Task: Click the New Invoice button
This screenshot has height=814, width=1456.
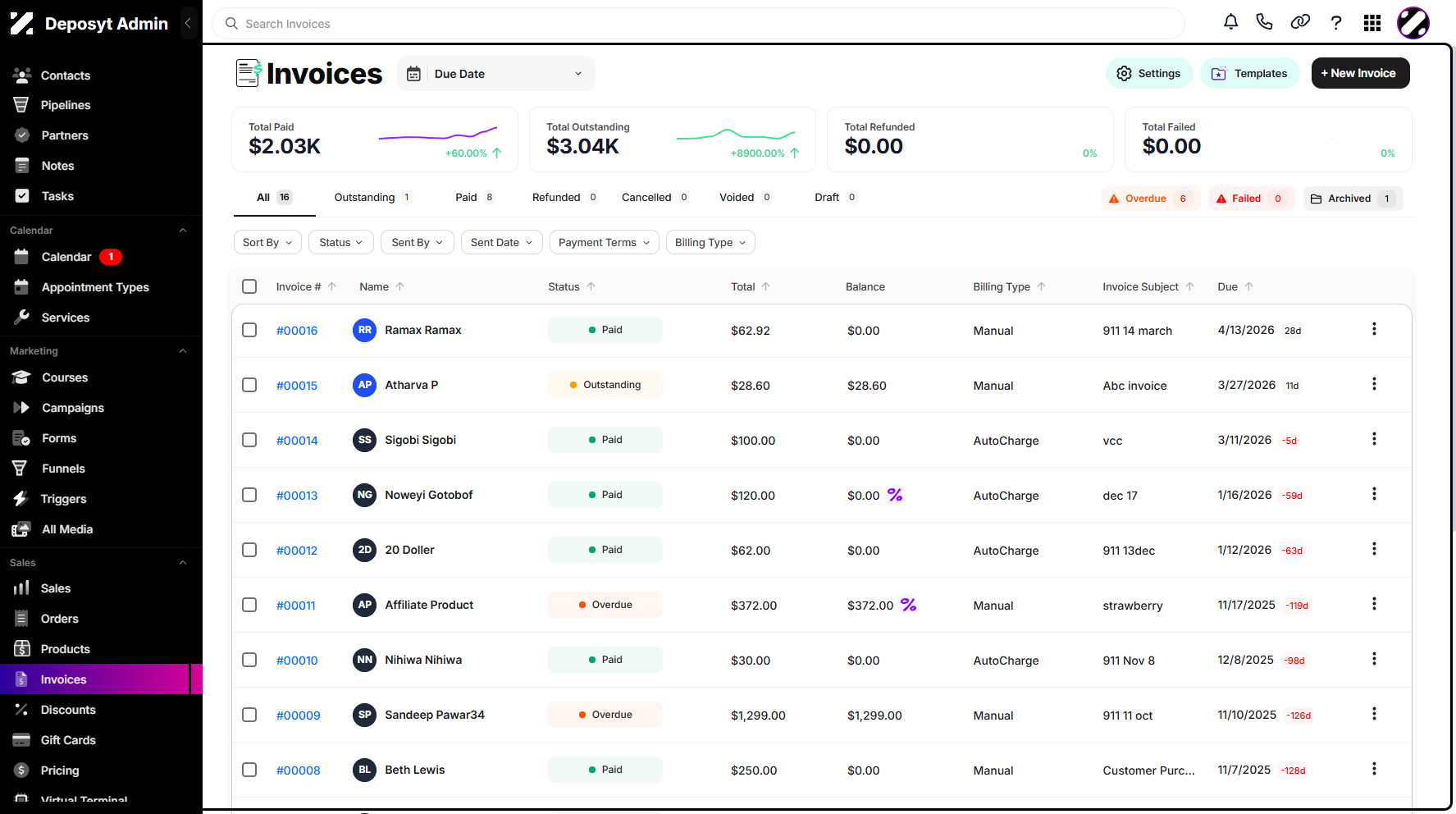Action: point(1360,73)
